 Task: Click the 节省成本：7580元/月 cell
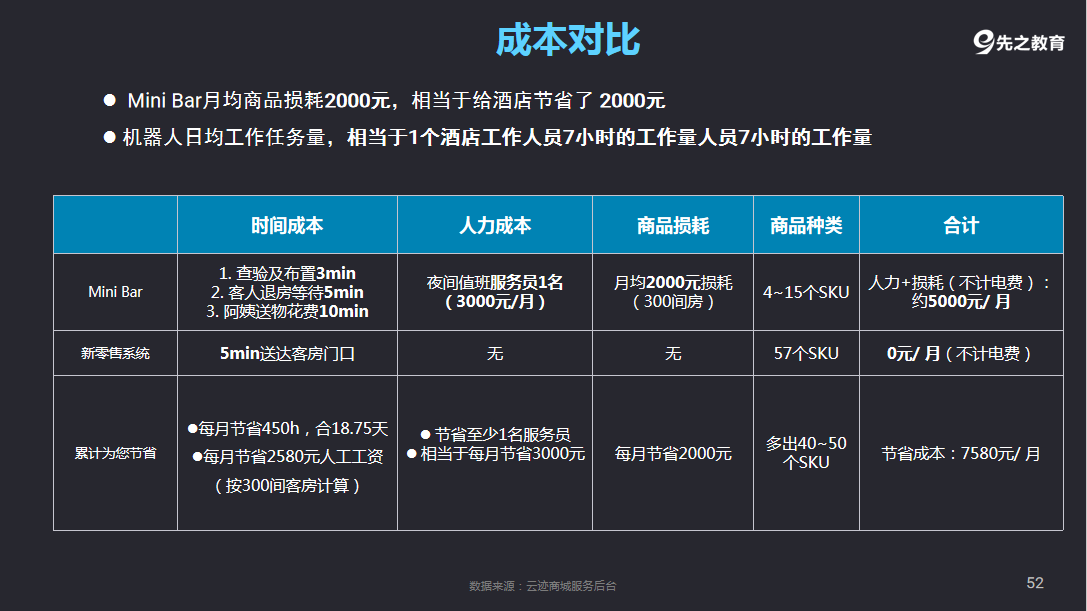(x=961, y=454)
